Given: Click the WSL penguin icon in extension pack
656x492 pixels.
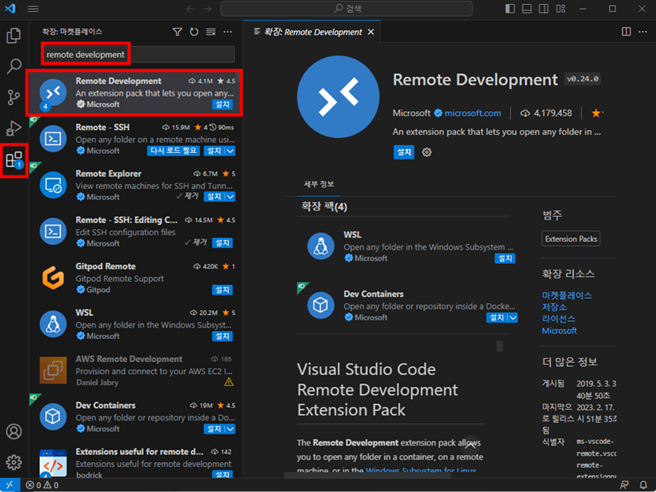Looking at the screenshot, I should click(x=321, y=246).
